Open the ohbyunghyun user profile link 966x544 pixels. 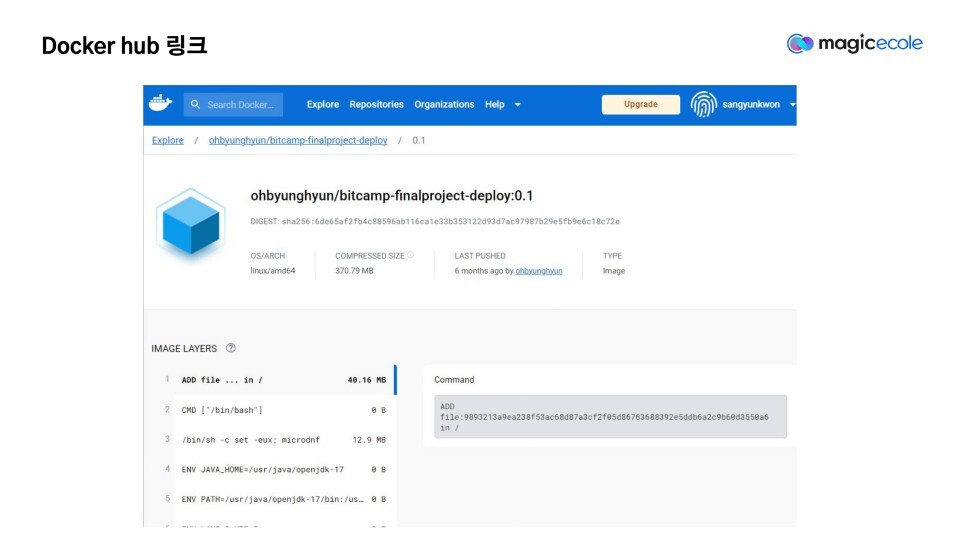539,271
